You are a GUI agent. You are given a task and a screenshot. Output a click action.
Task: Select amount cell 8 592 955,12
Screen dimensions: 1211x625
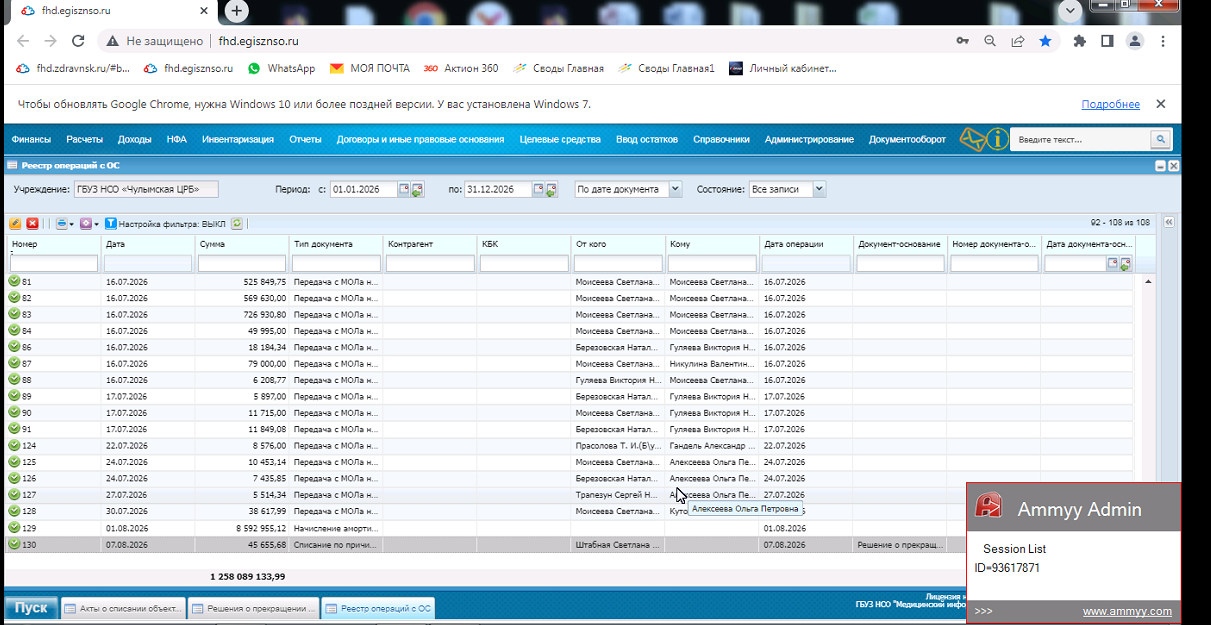[x=242, y=527]
